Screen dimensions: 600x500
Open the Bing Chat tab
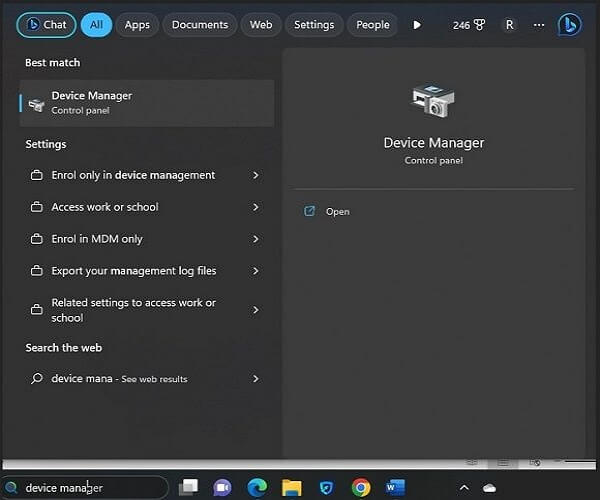tap(46, 25)
